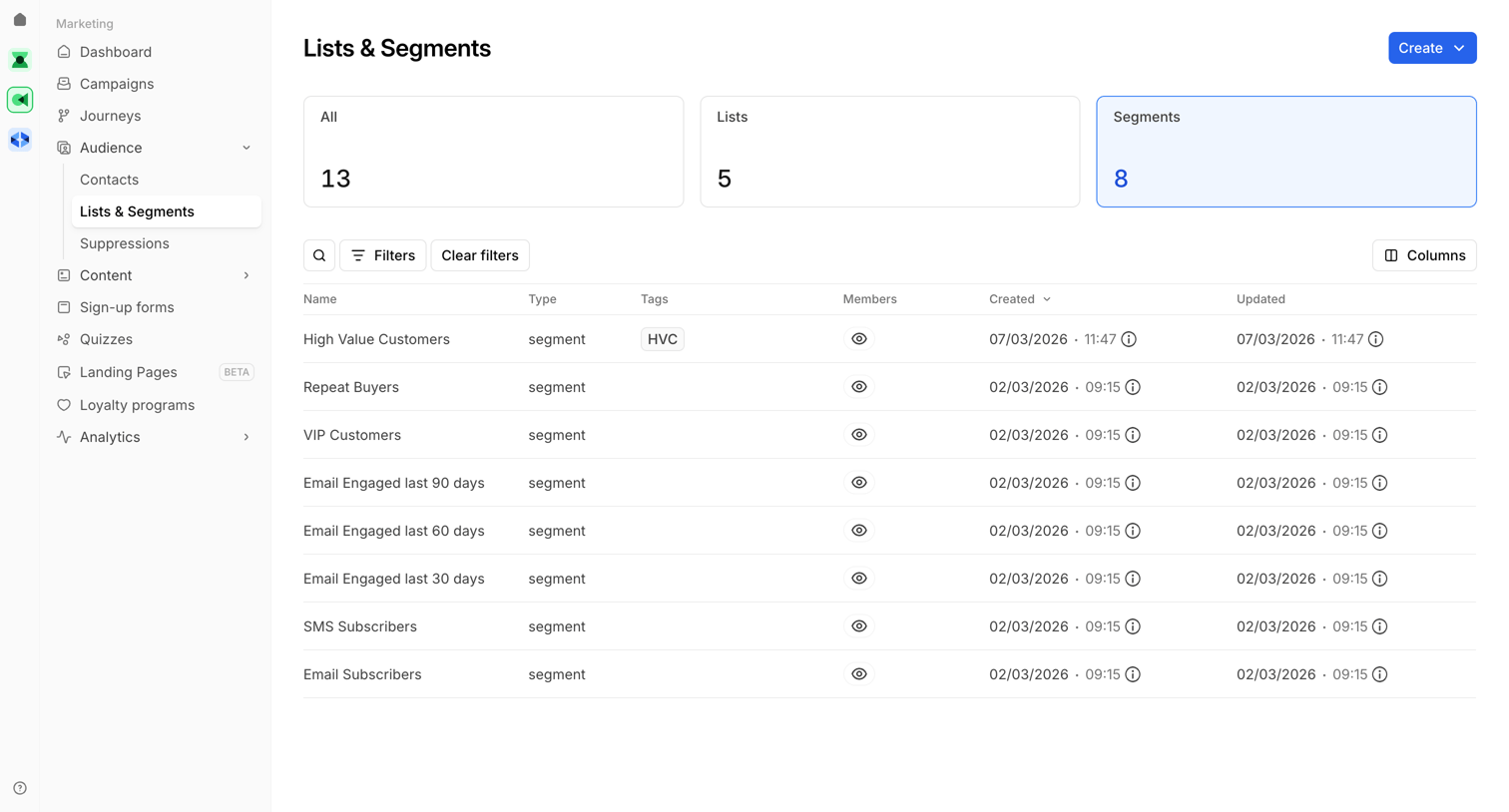Show created info icon for Email Subscribers

coord(1133,674)
